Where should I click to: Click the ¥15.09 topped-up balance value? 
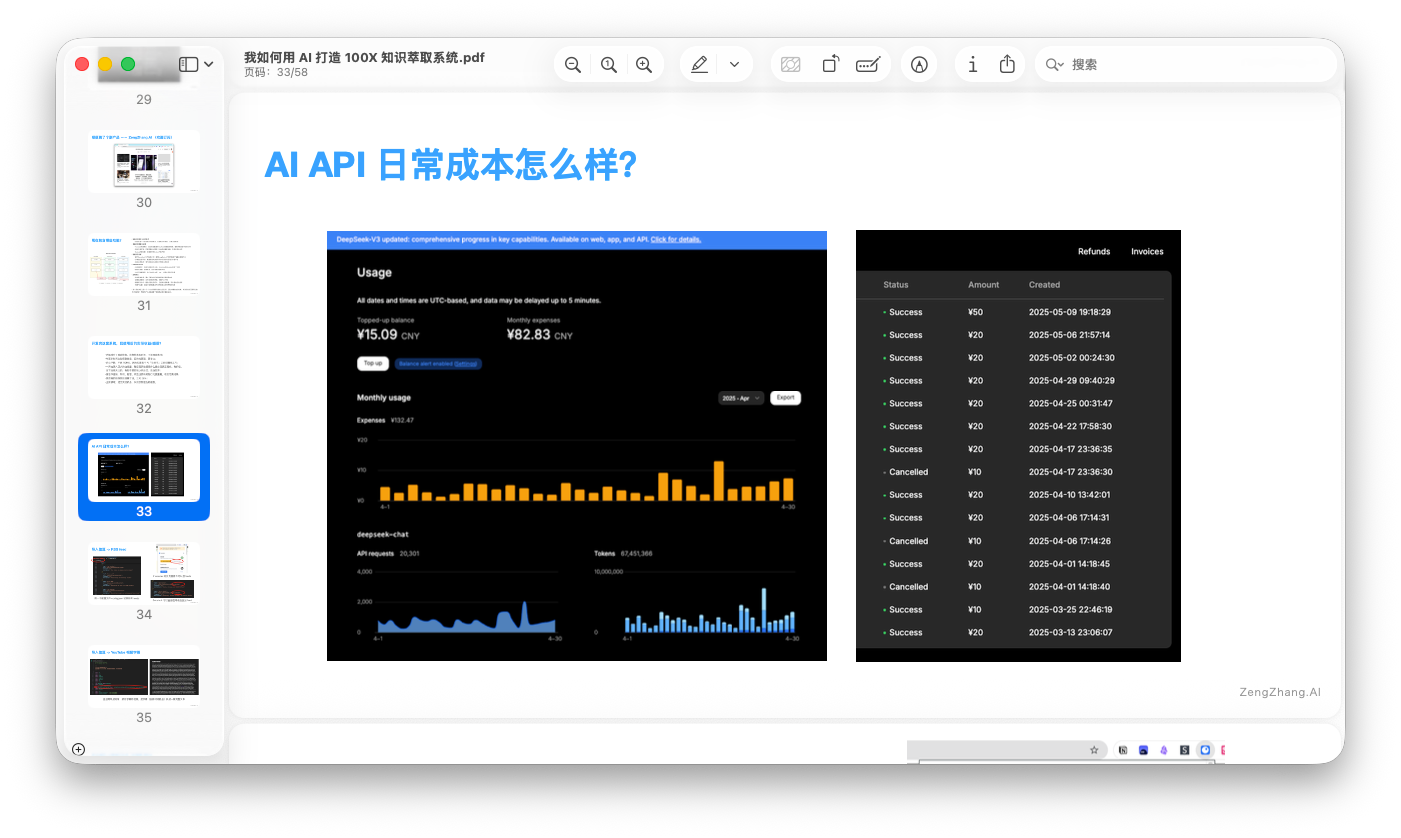click(x=377, y=334)
